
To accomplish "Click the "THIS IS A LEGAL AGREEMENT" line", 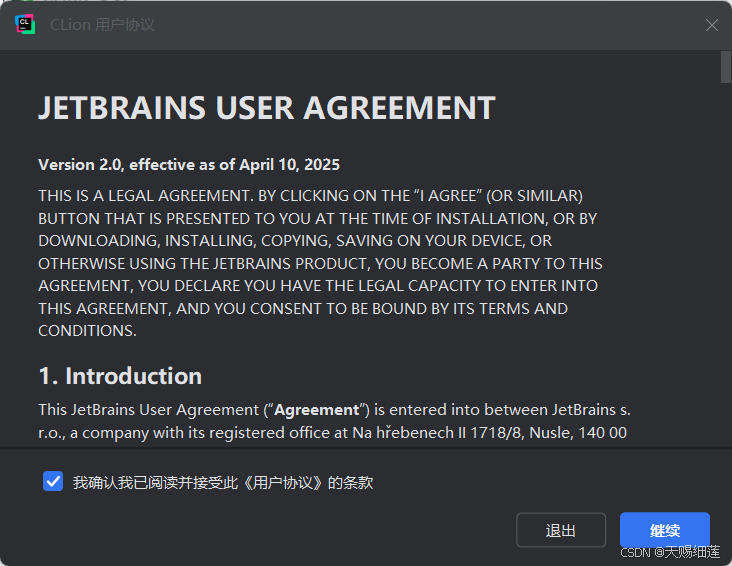I will [x=310, y=196].
